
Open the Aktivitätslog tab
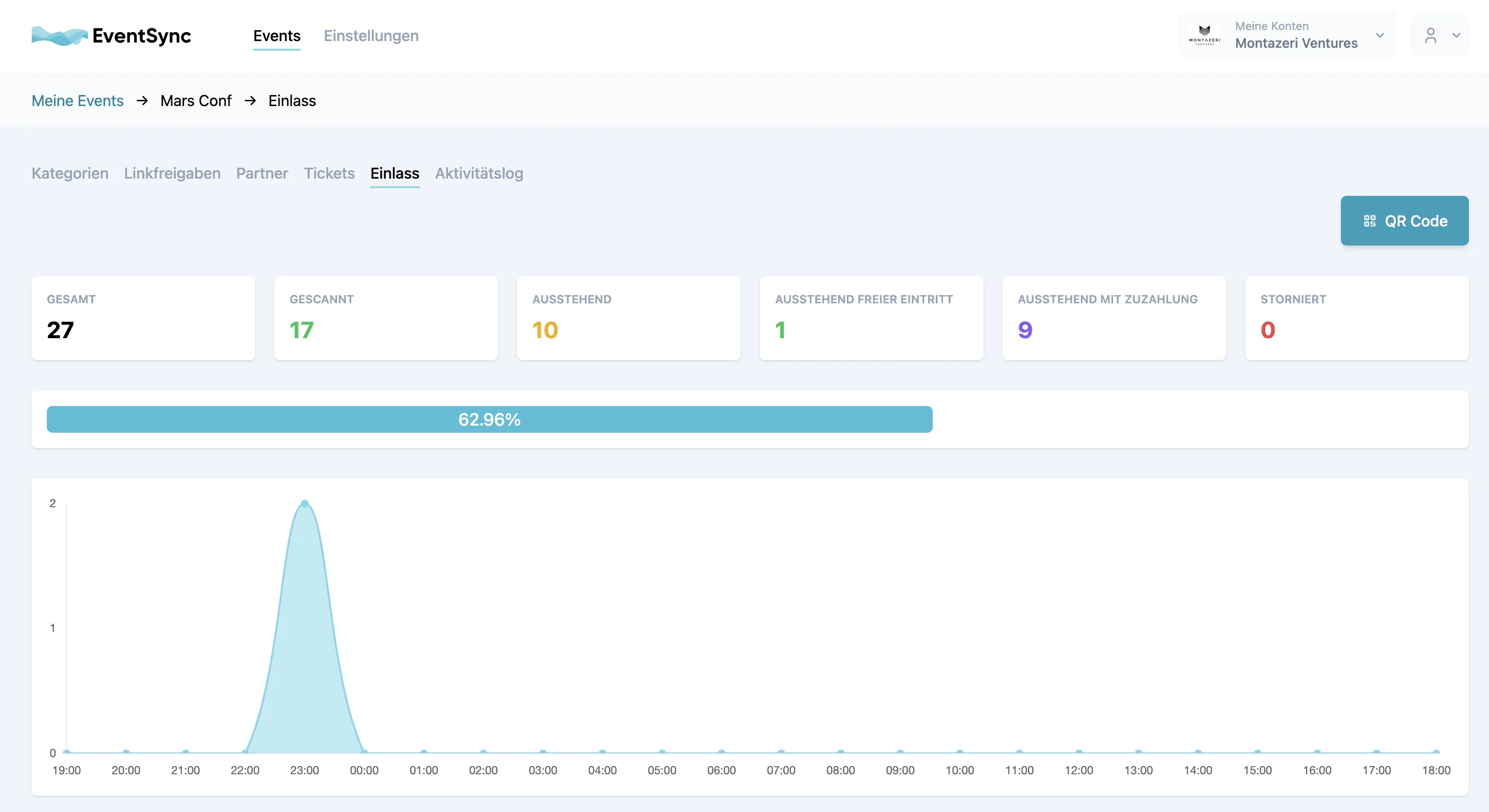pos(479,173)
